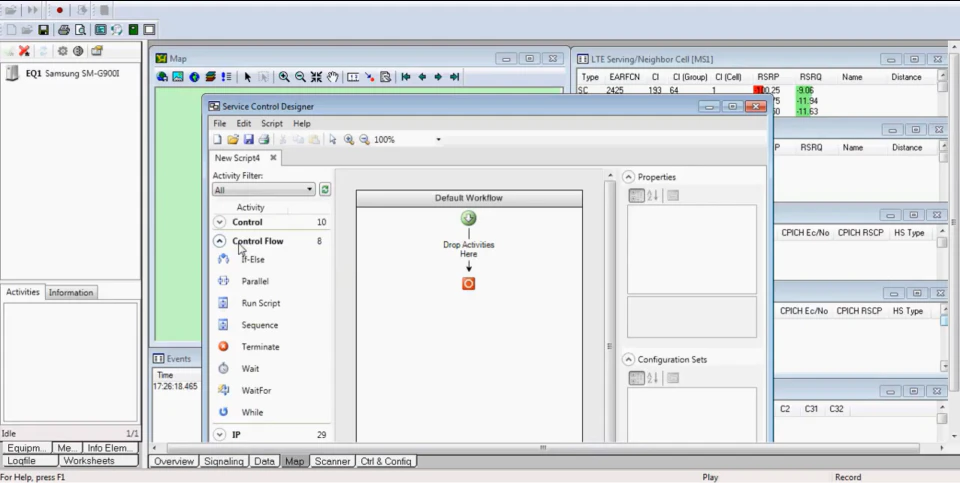Open the File menu in Service Control Designer

tap(219, 123)
